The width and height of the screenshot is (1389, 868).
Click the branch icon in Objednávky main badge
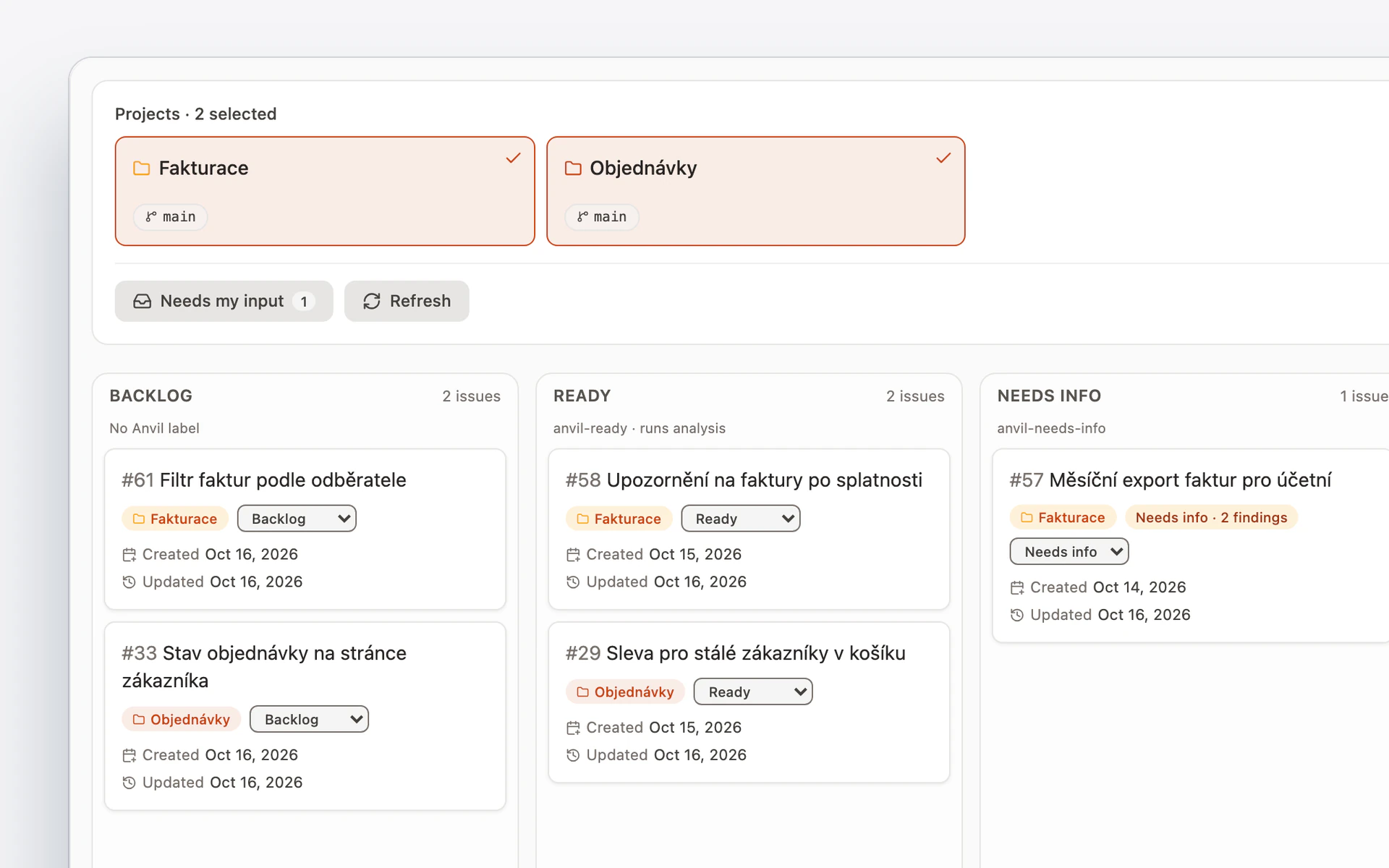(x=582, y=217)
